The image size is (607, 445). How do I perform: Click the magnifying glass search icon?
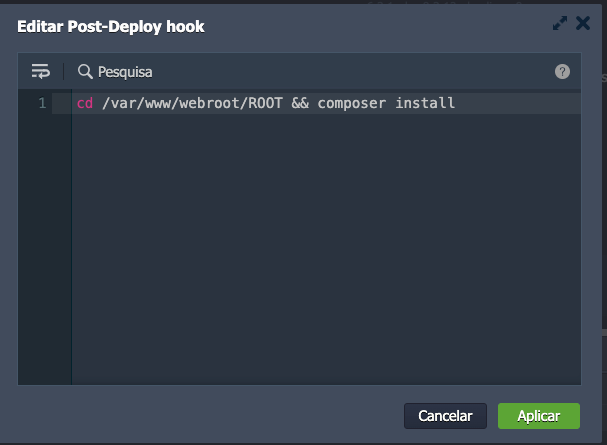click(x=84, y=72)
